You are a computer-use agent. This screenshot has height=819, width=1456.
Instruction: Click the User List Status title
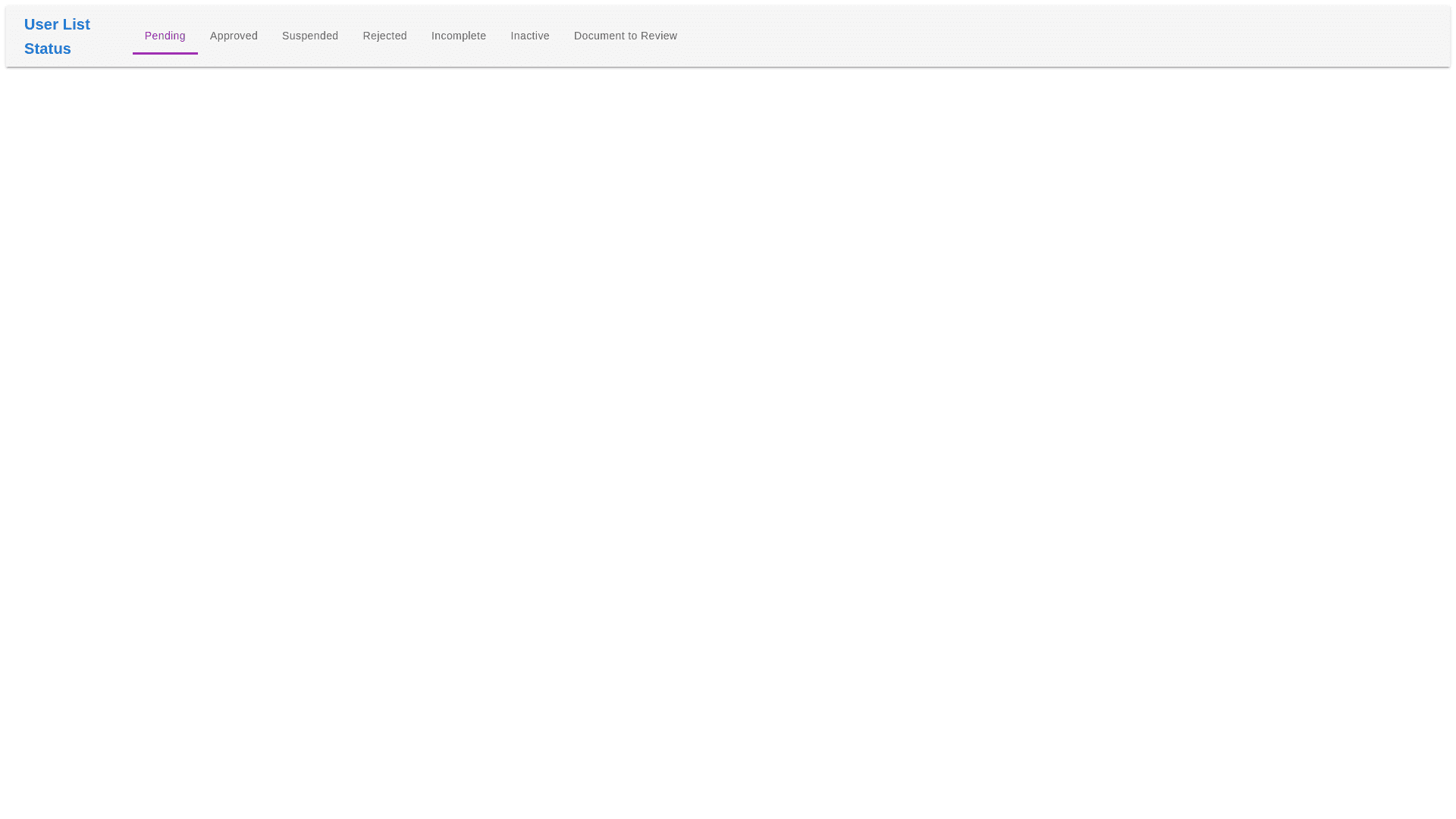click(x=57, y=36)
